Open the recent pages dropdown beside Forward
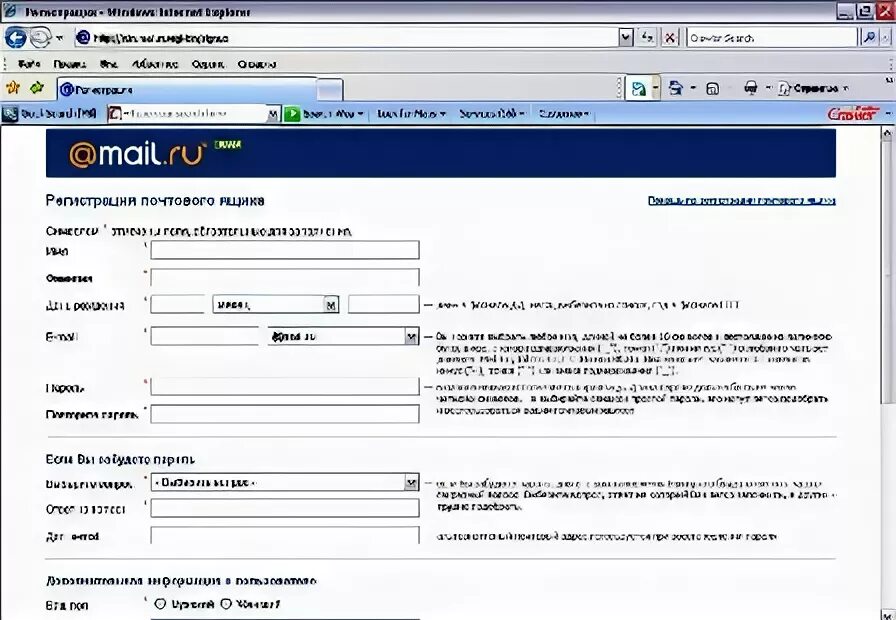 tap(59, 38)
